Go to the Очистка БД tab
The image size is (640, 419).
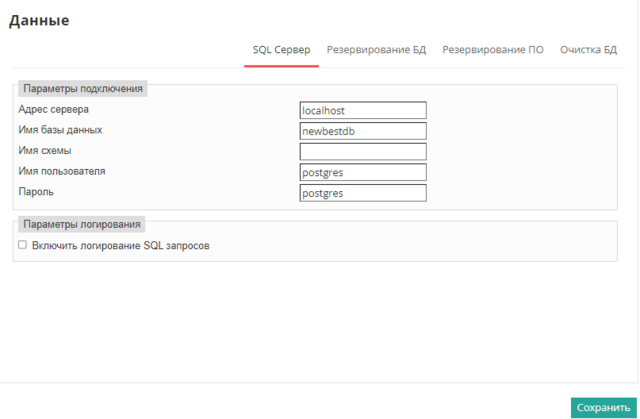(x=588, y=49)
